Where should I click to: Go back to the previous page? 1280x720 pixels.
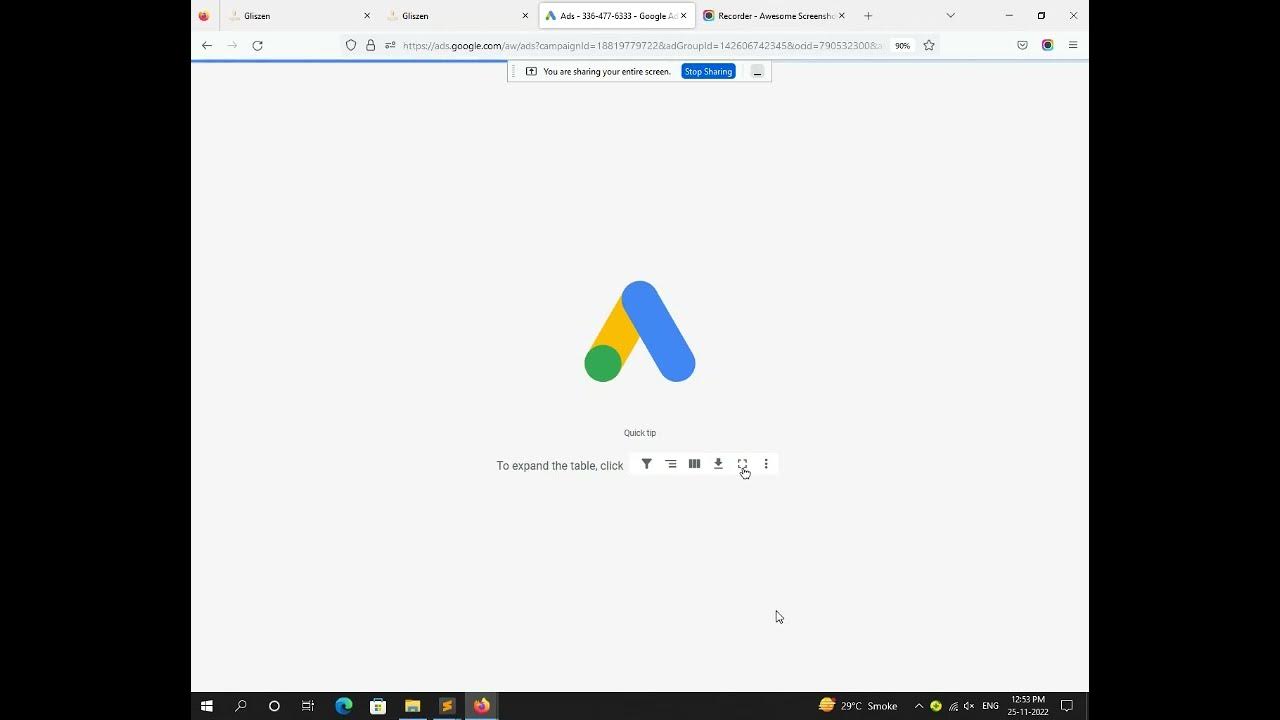click(x=207, y=45)
